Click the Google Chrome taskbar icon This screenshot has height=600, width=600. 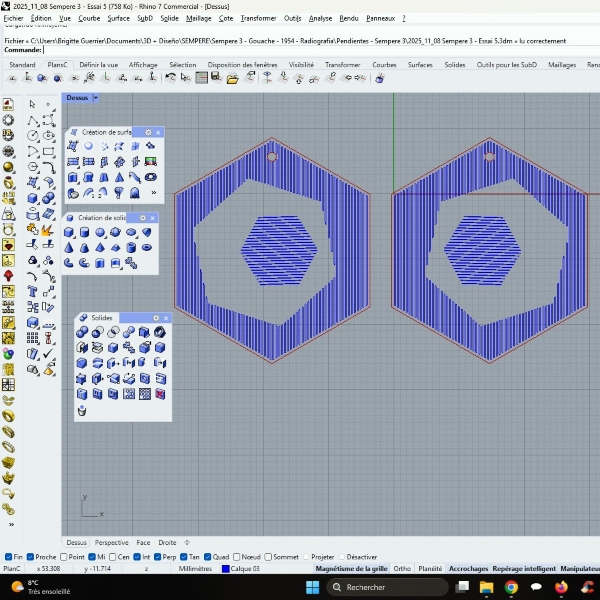511,587
